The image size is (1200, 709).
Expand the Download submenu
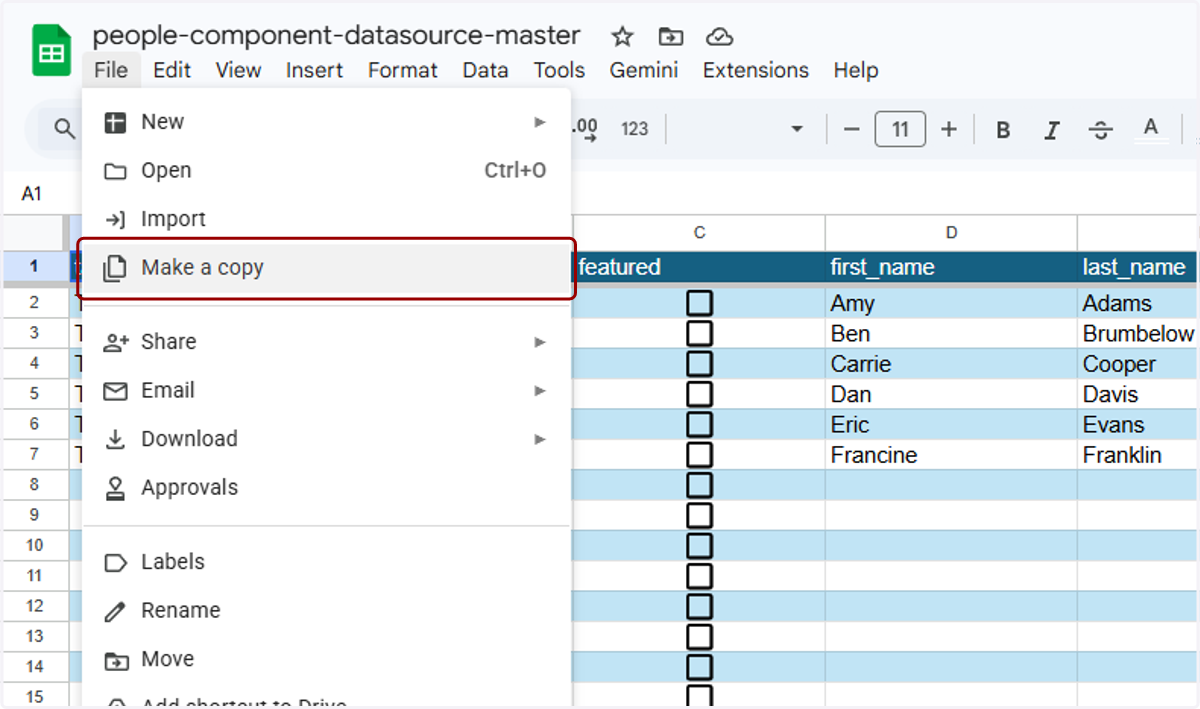click(x=326, y=439)
